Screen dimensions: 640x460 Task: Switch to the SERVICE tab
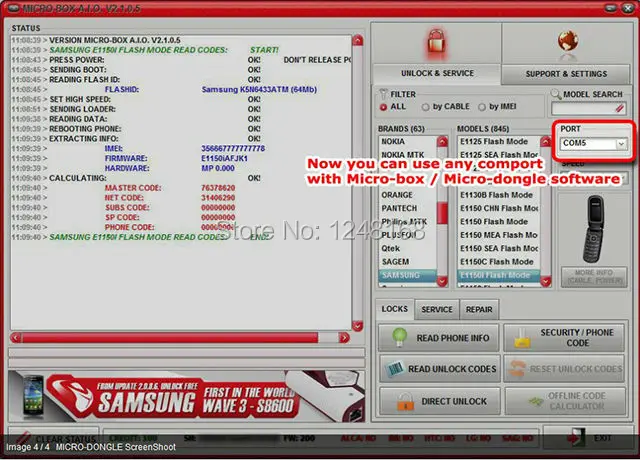437,310
